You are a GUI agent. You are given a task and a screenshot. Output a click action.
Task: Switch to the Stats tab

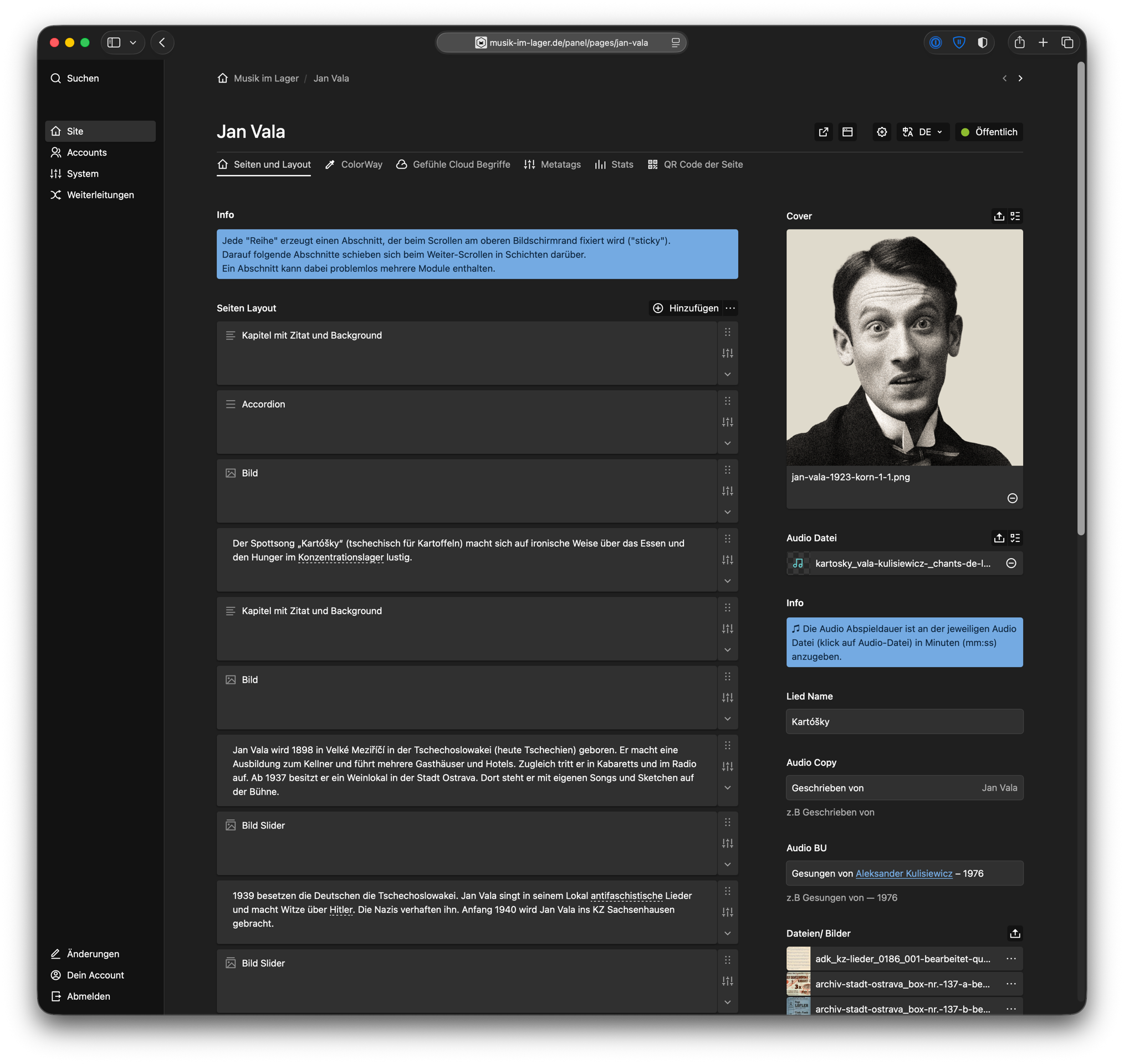614,165
